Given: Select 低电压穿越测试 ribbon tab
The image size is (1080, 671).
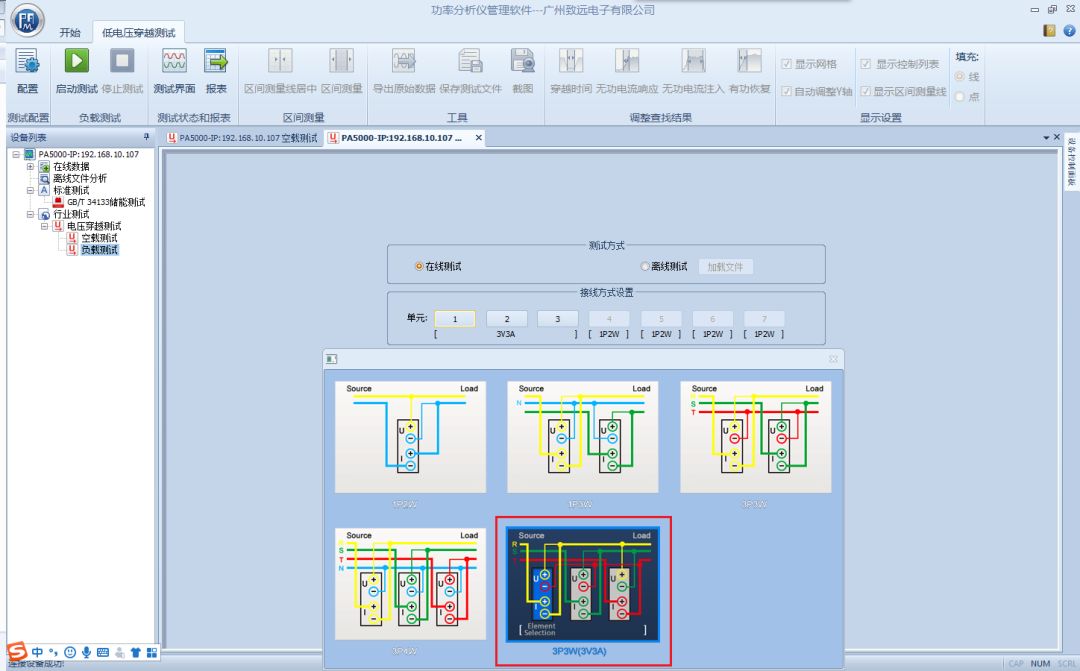Looking at the screenshot, I should 138,32.
